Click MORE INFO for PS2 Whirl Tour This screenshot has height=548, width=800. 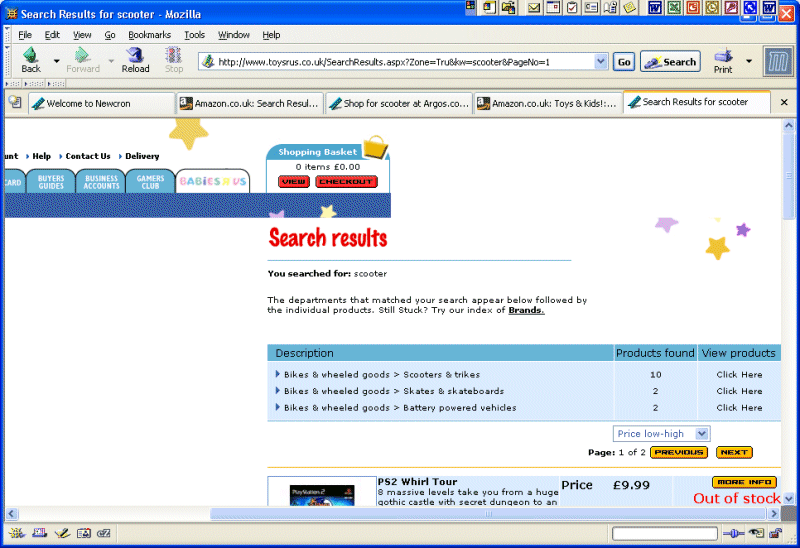point(744,482)
